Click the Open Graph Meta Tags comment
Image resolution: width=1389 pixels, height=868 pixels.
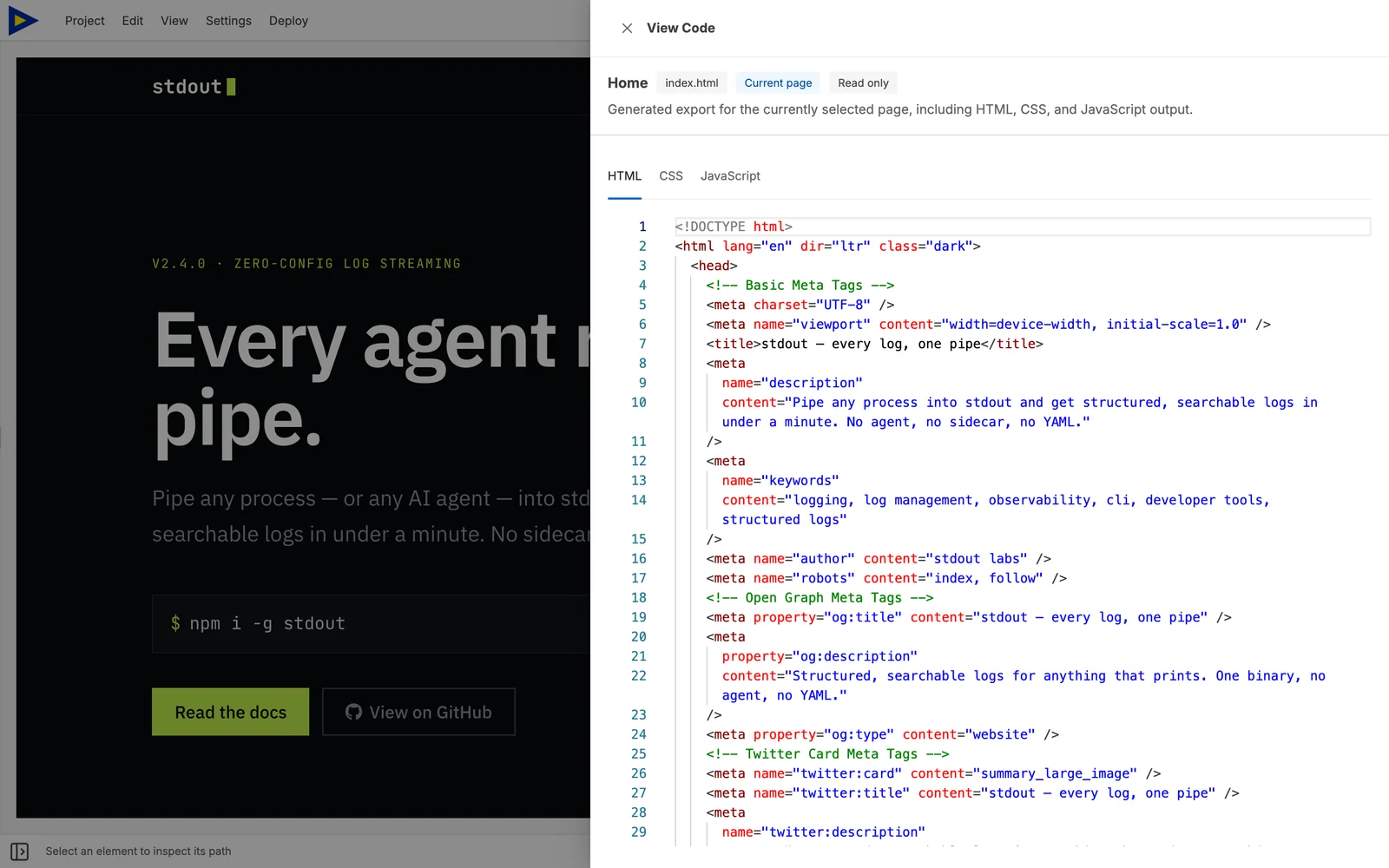point(820,598)
